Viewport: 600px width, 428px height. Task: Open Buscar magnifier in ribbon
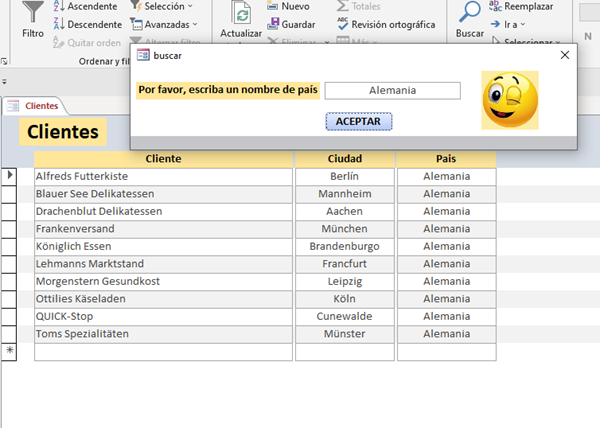[x=469, y=16]
